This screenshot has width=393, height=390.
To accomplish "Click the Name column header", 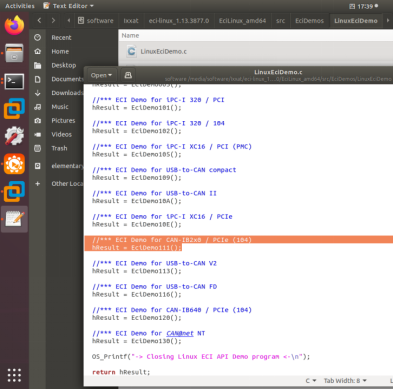I will pyautogui.click(x=130, y=35).
